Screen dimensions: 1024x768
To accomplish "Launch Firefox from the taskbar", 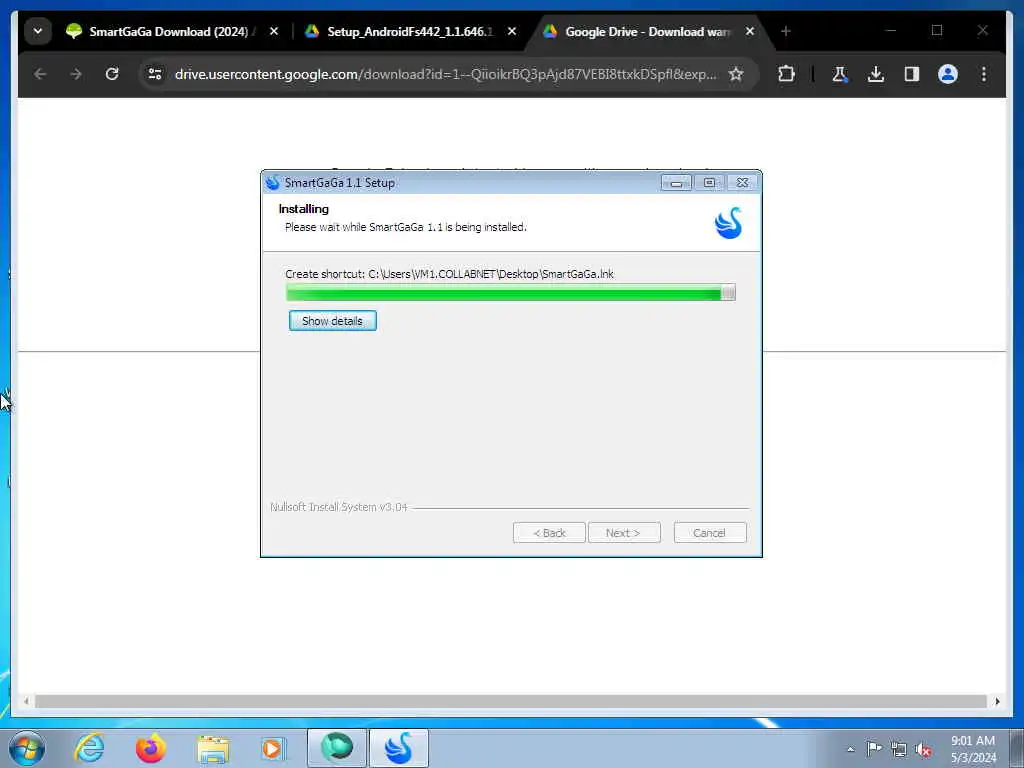I will click(151, 748).
